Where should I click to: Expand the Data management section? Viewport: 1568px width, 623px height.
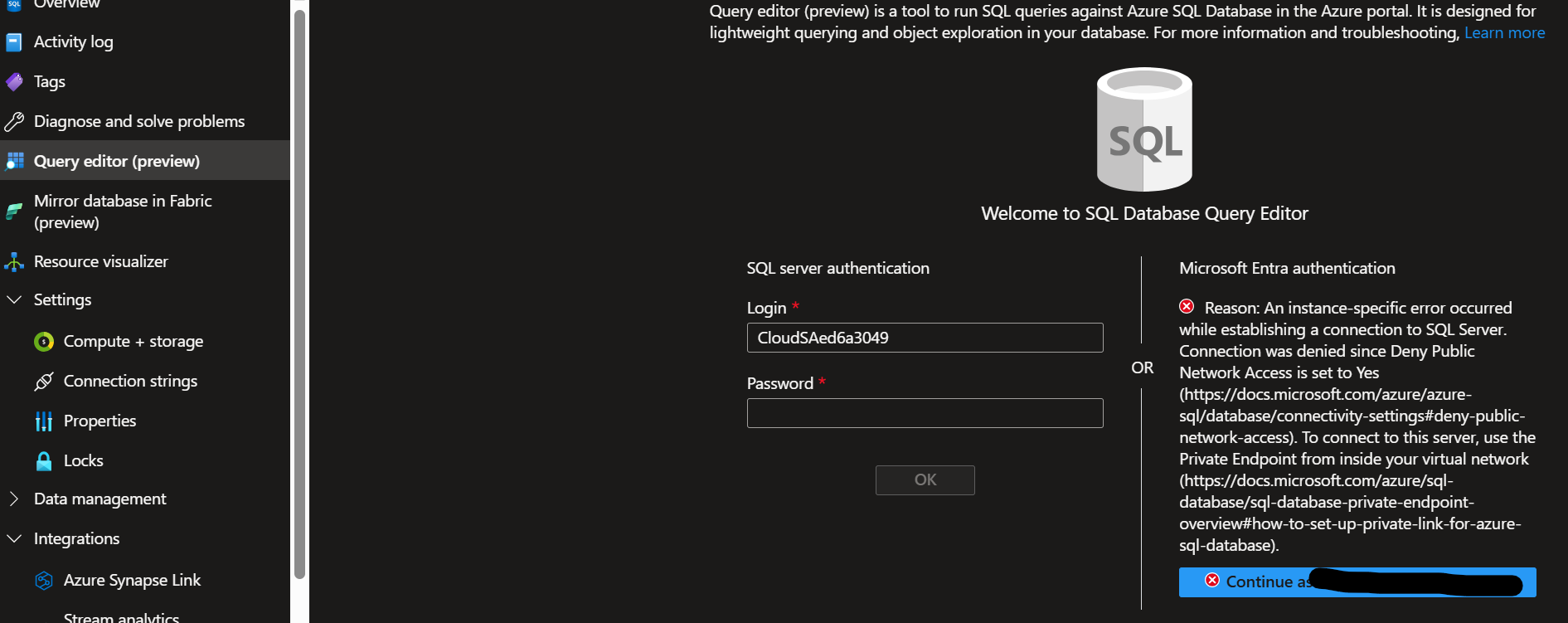(14, 499)
